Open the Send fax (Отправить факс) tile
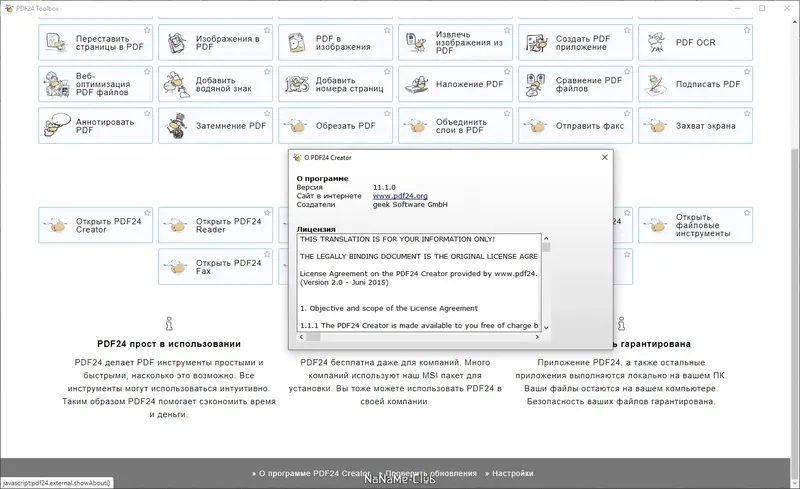This screenshot has height=489, width=800. 576,126
